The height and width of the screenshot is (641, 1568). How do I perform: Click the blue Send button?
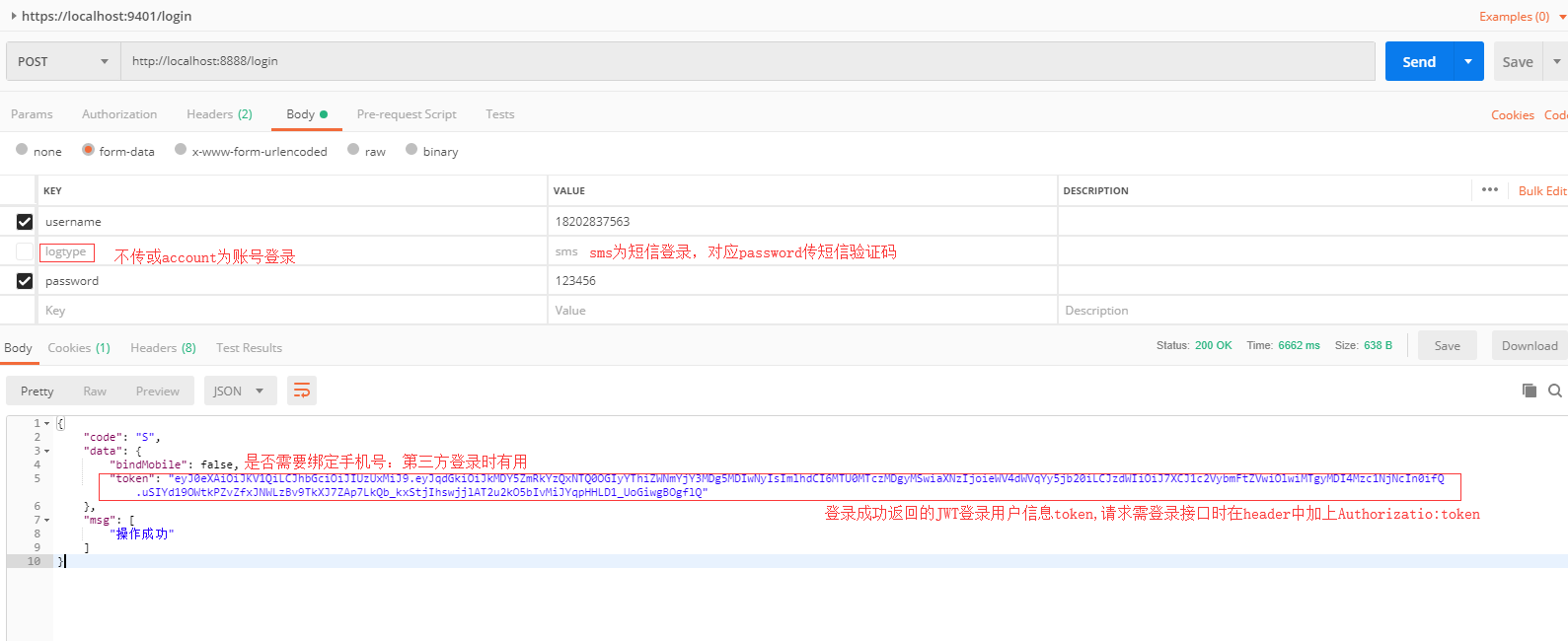point(1418,61)
